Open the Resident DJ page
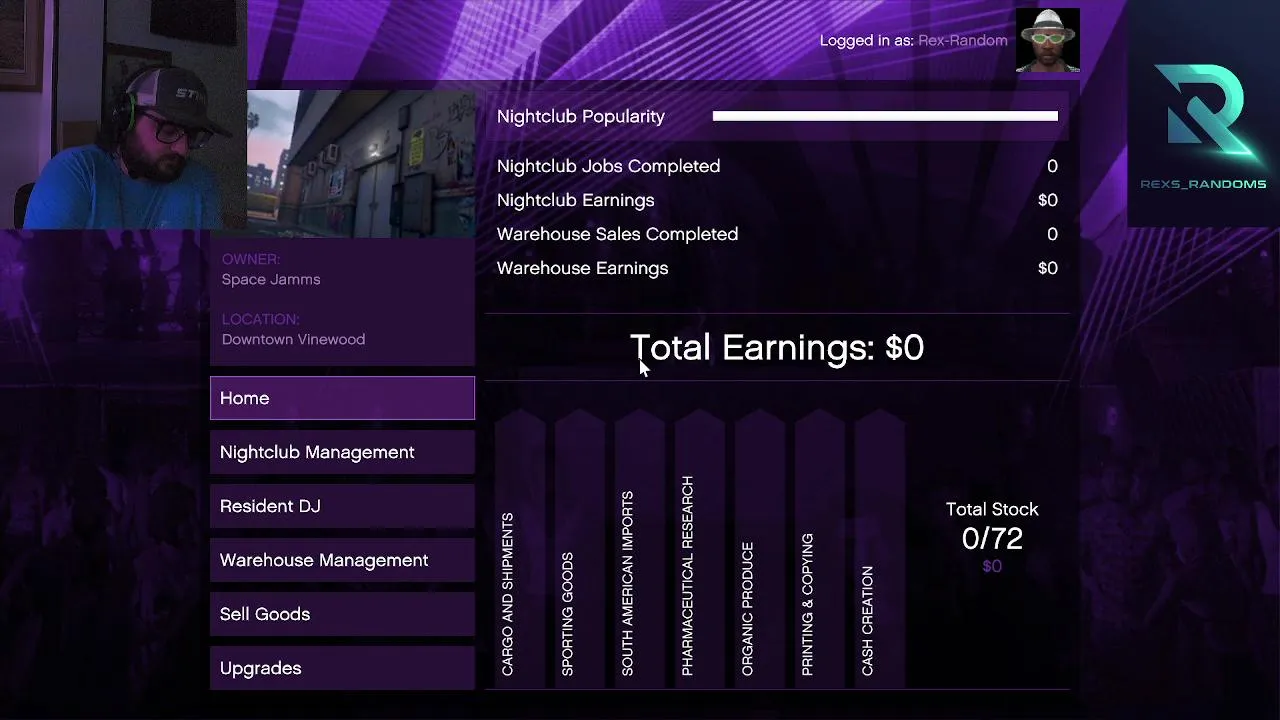Viewport: 1280px width, 720px height. pyautogui.click(x=342, y=506)
